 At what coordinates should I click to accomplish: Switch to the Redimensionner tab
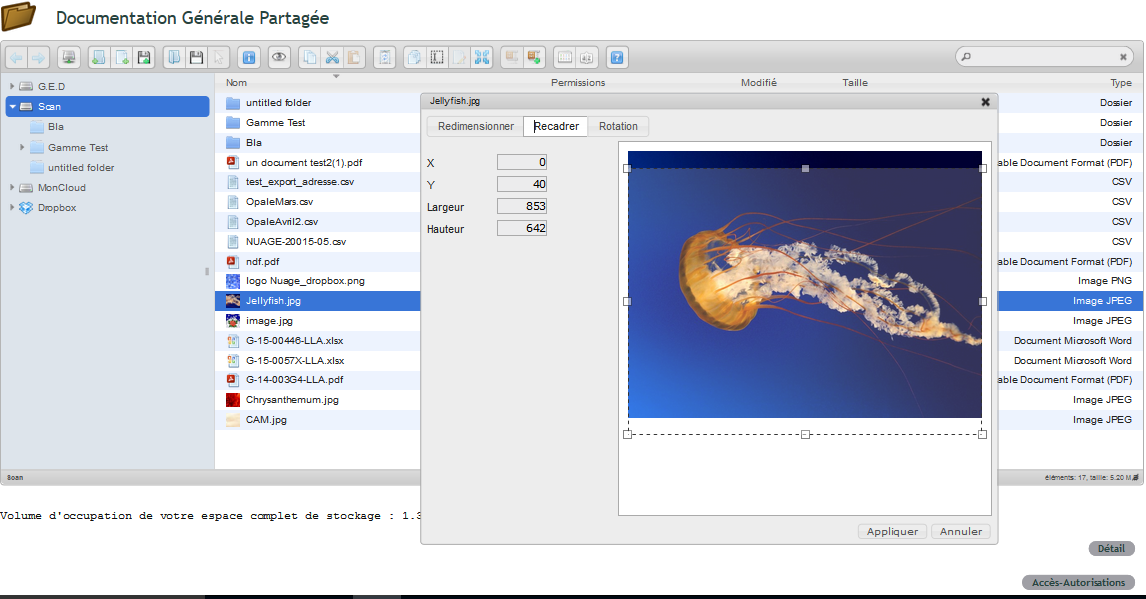click(x=475, y=126)
